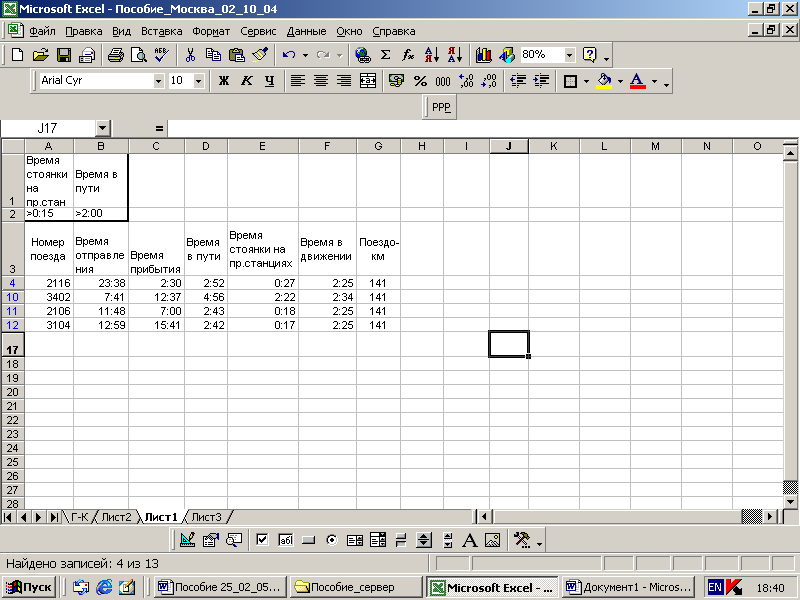Click the Format Painter brush icon
This screenshot has width=800, height=600.
(x=260, y=55)
